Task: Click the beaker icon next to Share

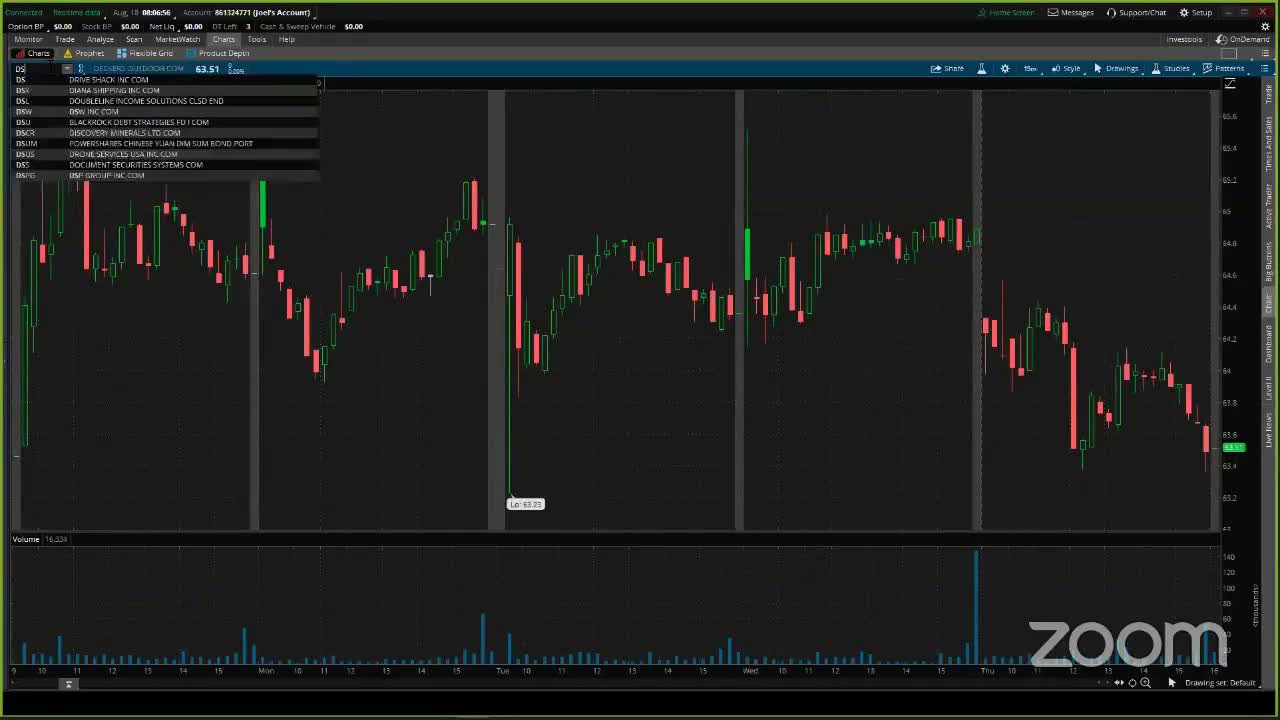Action: click(981, 68)
